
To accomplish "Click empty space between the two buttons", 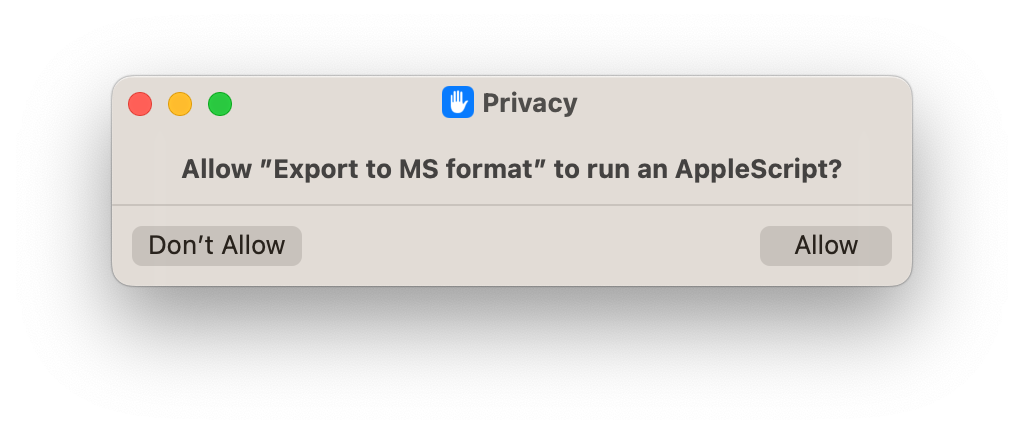I will coord(530,246).
